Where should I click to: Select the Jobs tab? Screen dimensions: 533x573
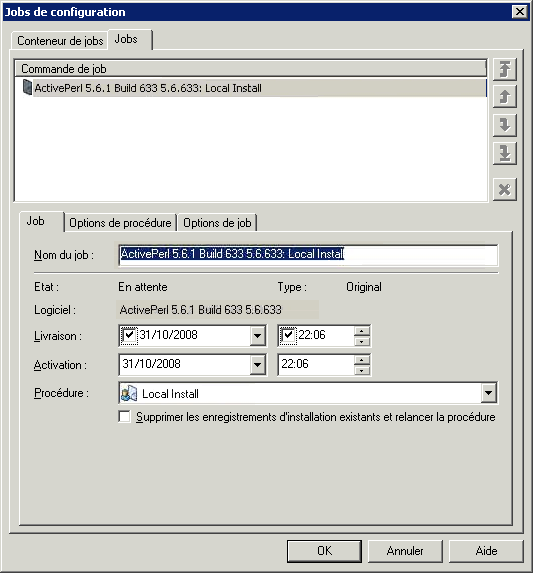pyautogui.click(x=130, y=39)
